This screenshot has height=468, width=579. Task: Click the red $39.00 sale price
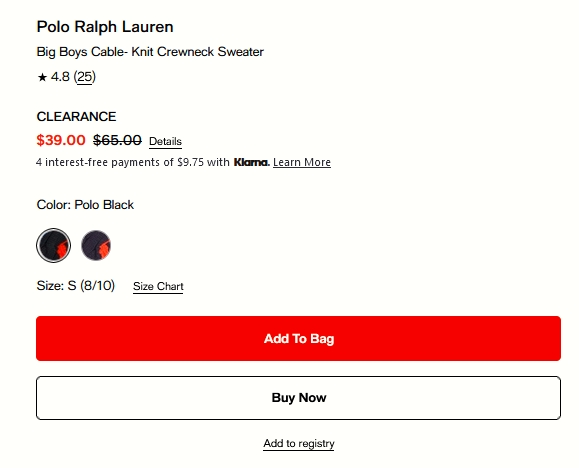pos(61,140)
